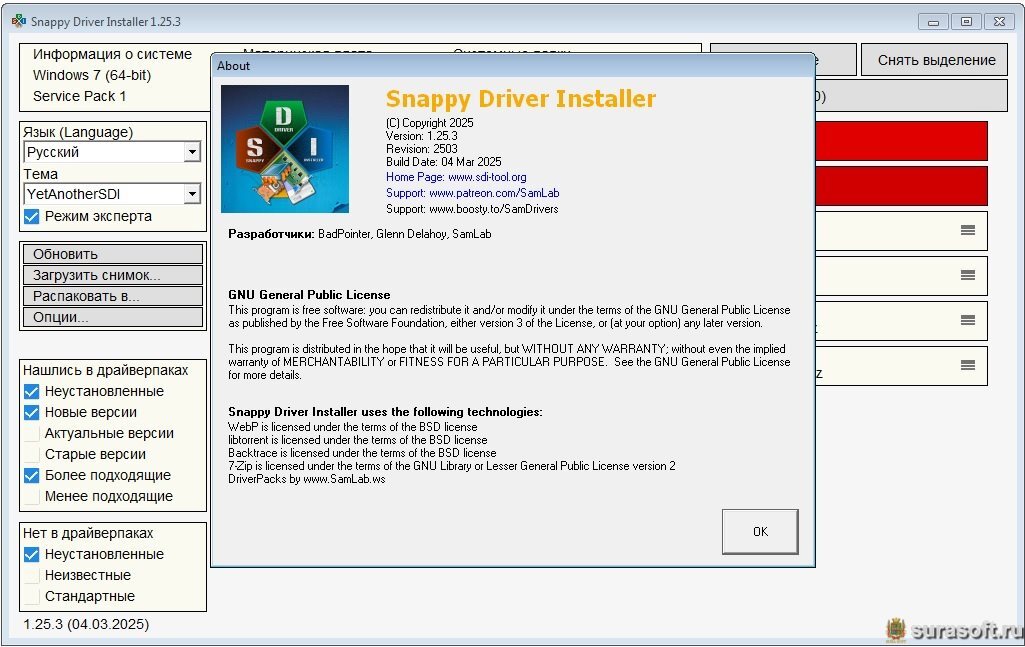Enable the Старые версии filter

tap(31, 454)
